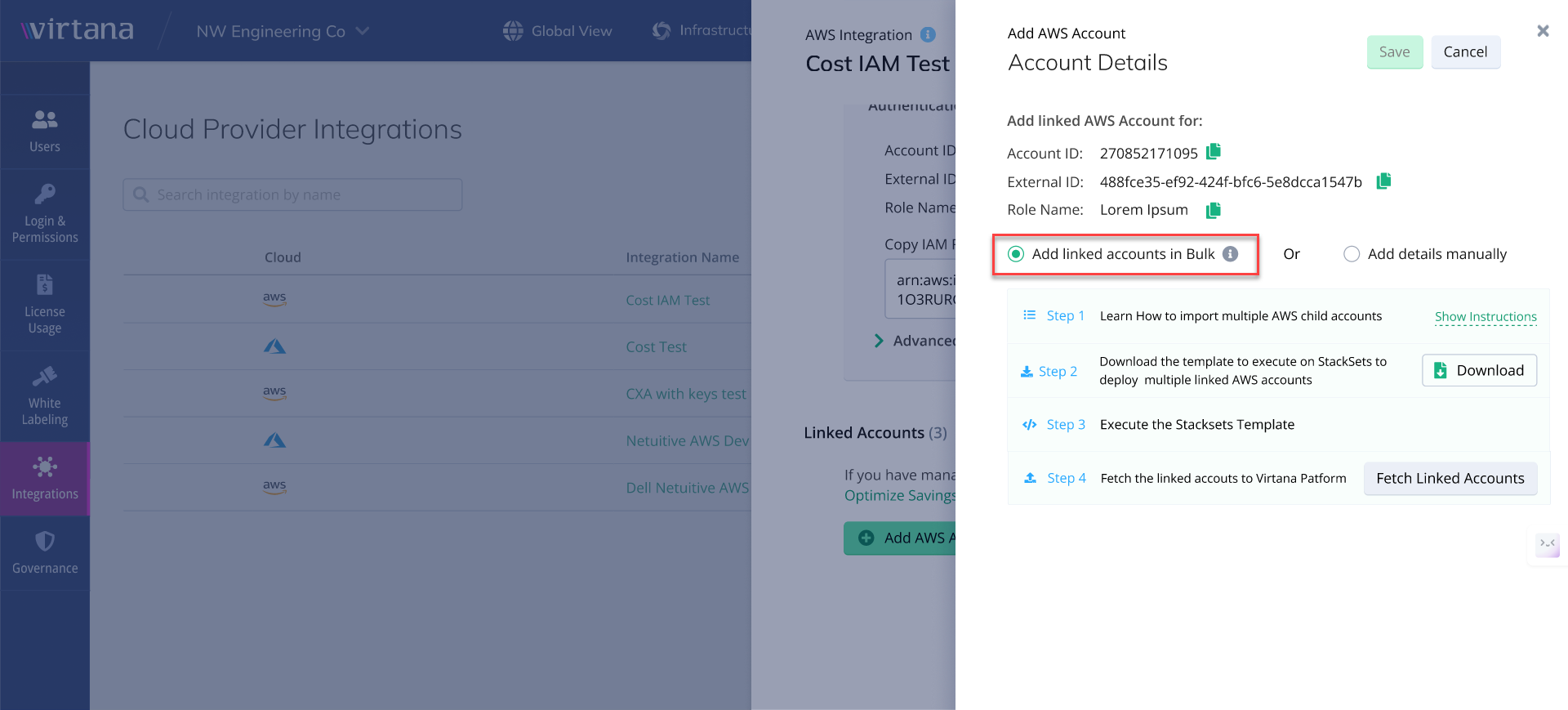Viewport: 1568px width, 710px height.
Task: Click the Linked Accounts (3) heading
Action: pos(875,432)
